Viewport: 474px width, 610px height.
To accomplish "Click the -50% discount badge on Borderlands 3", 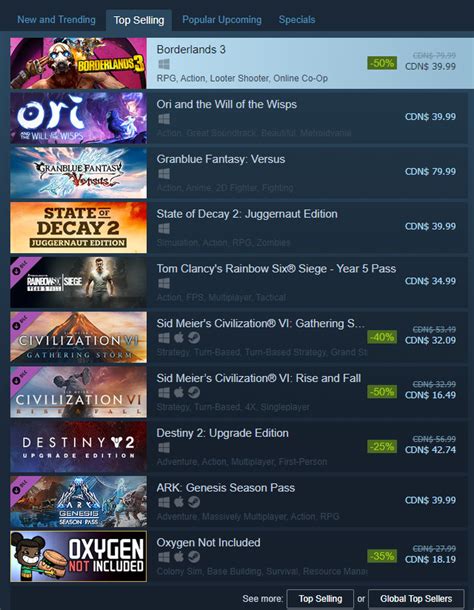I will [382, 63].
